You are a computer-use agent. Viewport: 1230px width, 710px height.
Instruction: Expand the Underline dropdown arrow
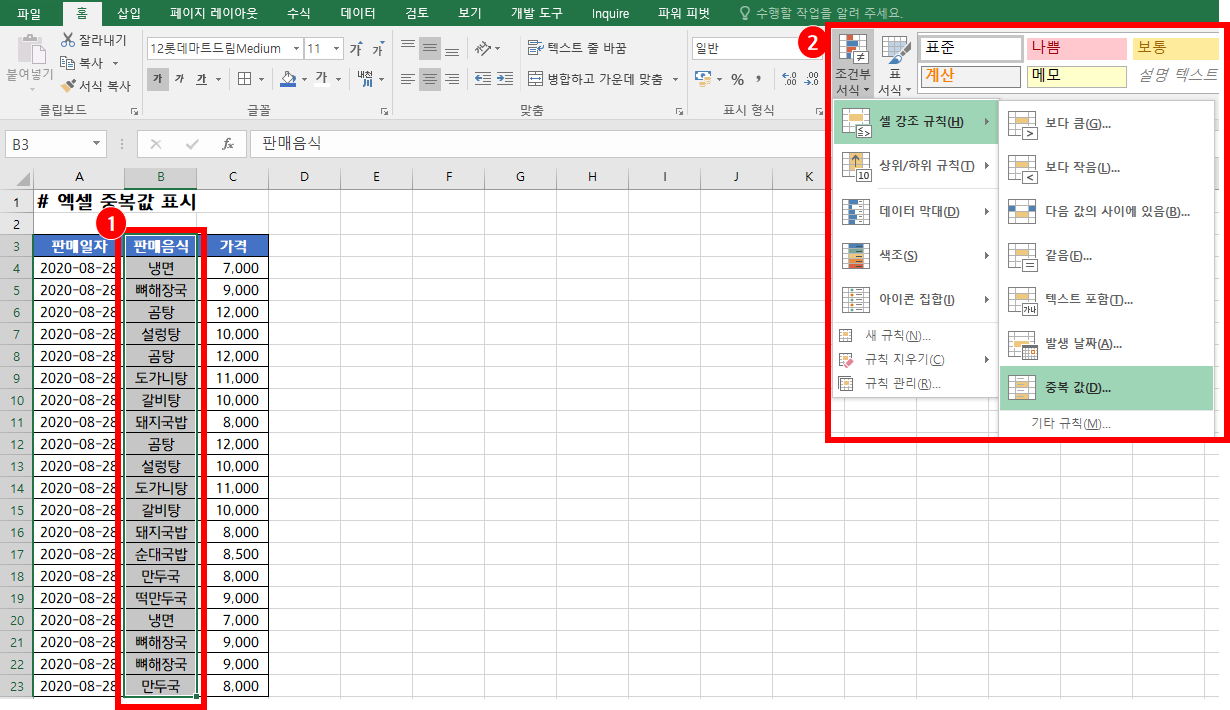click(x=217, y=79)
